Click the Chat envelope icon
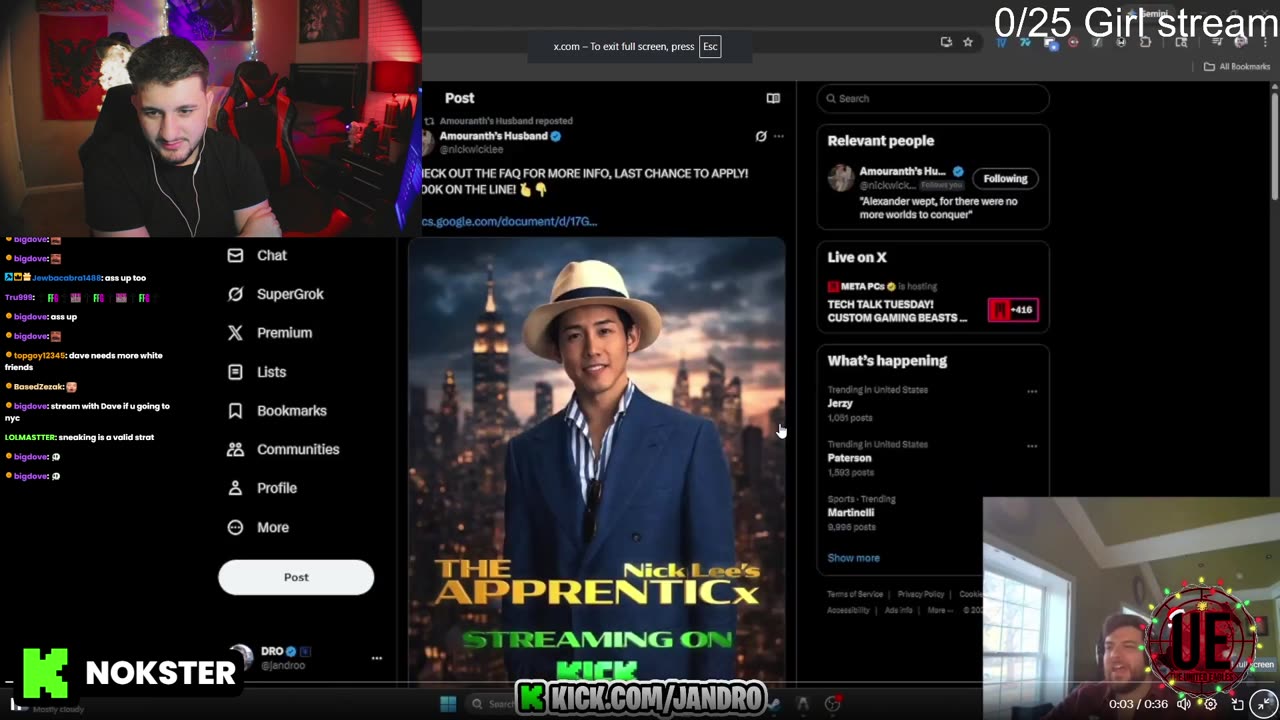Image resolution: width=1280 pixels, height=720 pixels. coord(235,255)
